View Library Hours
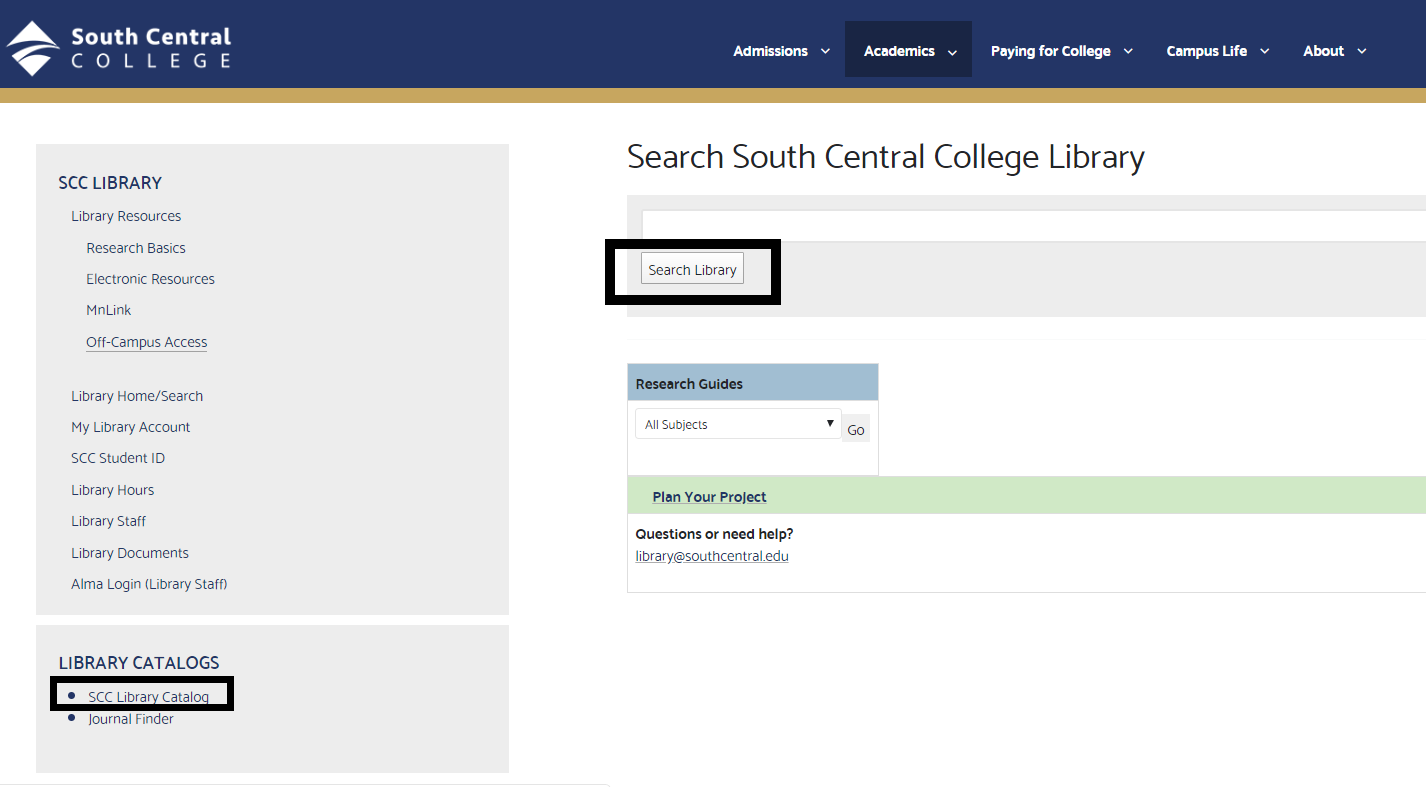This screenshot has width=1426, height=787. 112,490
